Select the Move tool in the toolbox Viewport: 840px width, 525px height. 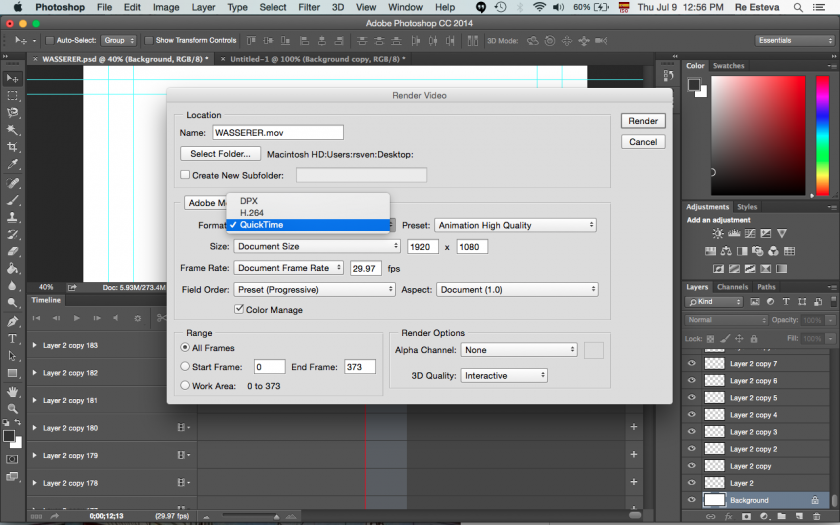12,79
